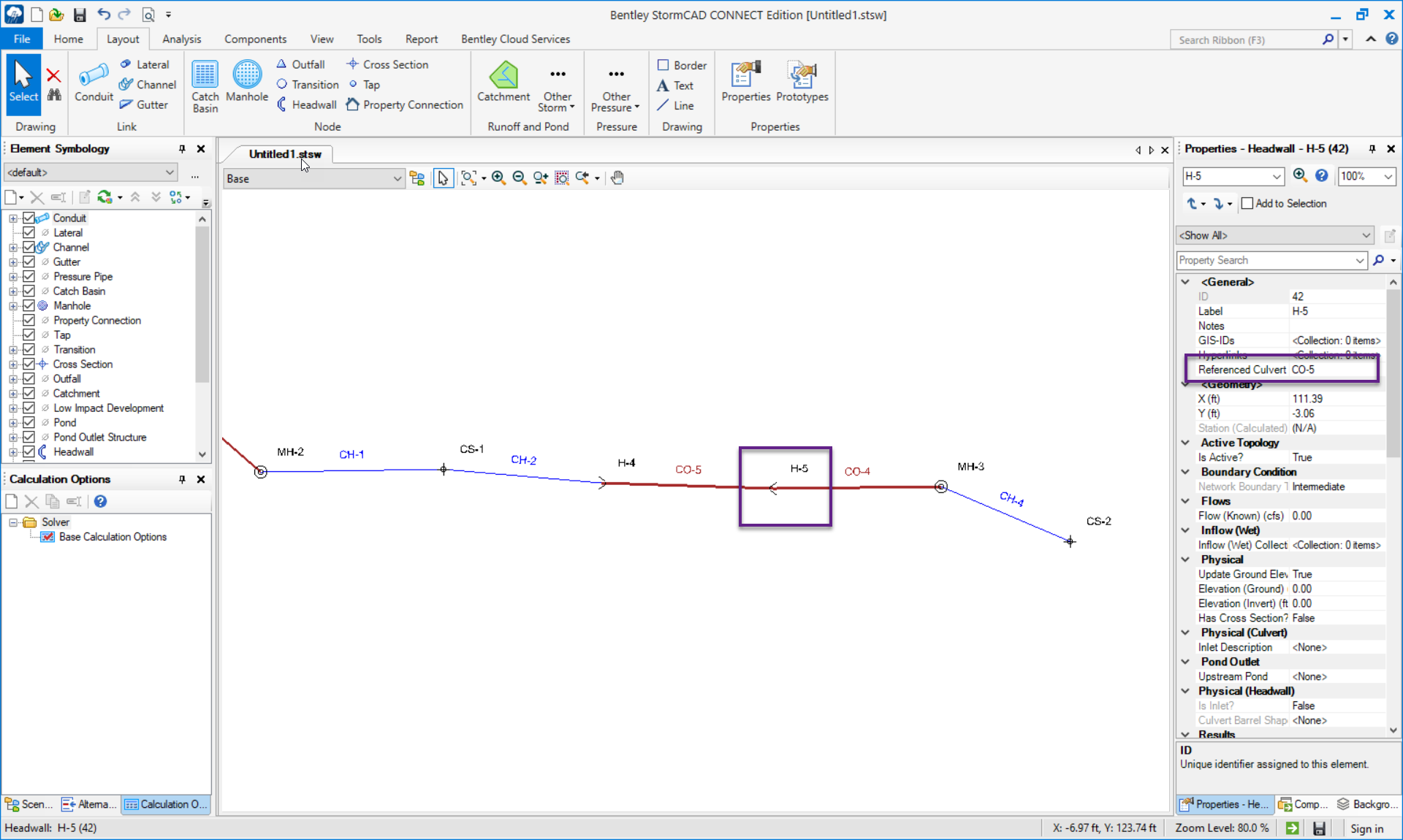Screen dimensions: 1403x840
Task: Switch to the Components ribbon tab
Action: pos(255,39)
